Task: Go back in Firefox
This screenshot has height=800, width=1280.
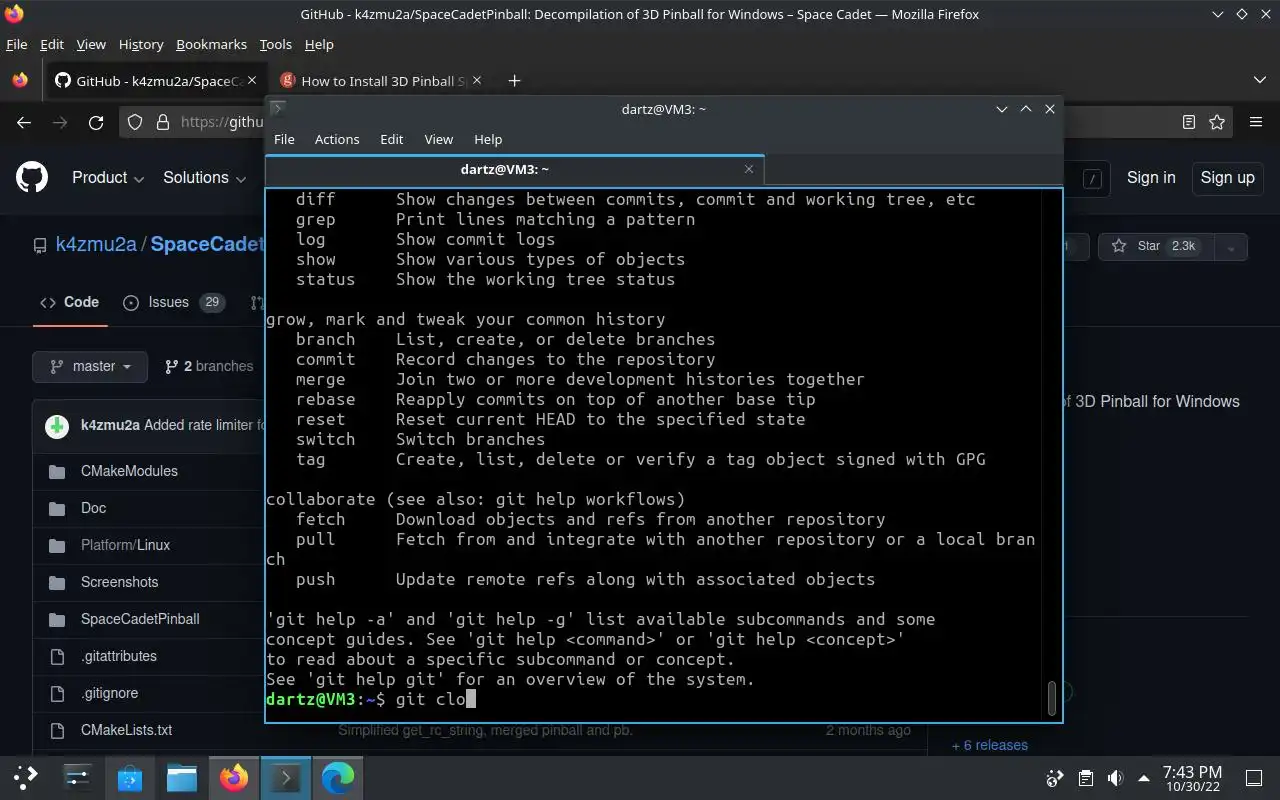Action: (24, 122)
